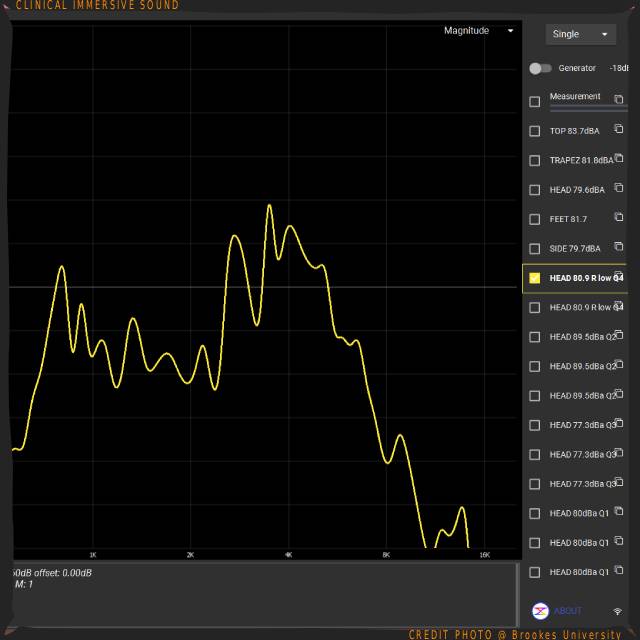Toggle the Generator switch

pyautogui.click(x=540, y=68)
